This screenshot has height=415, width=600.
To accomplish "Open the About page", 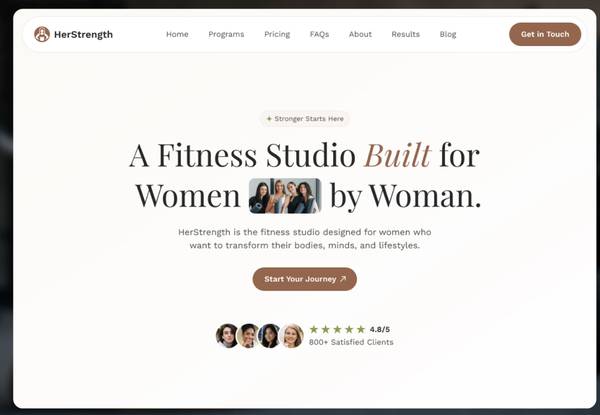I will point(360,34).
